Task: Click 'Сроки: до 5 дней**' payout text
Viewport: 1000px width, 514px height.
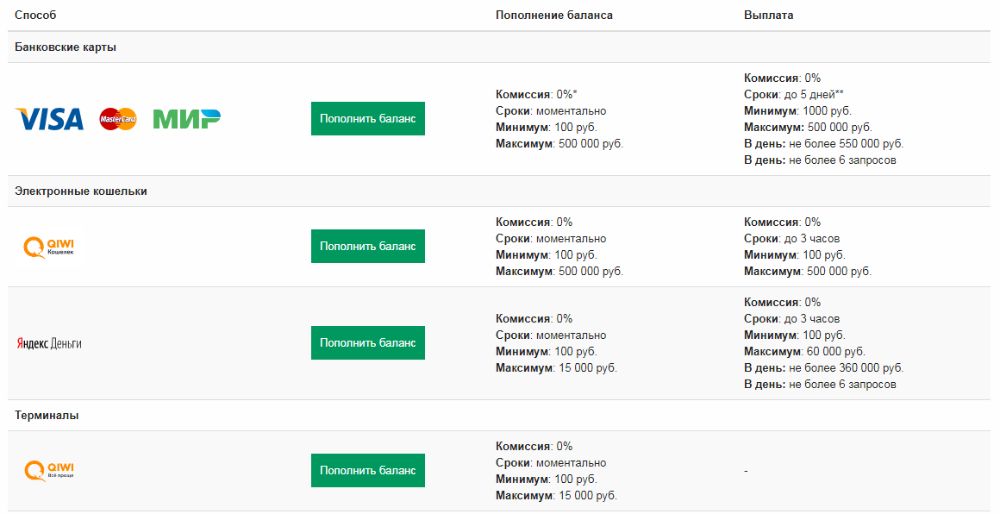Action: (x=794, y=94)
